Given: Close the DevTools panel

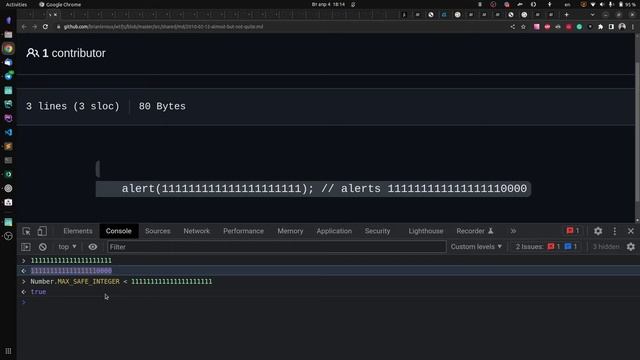Looking at the screenshot, I should coord(631,231).
